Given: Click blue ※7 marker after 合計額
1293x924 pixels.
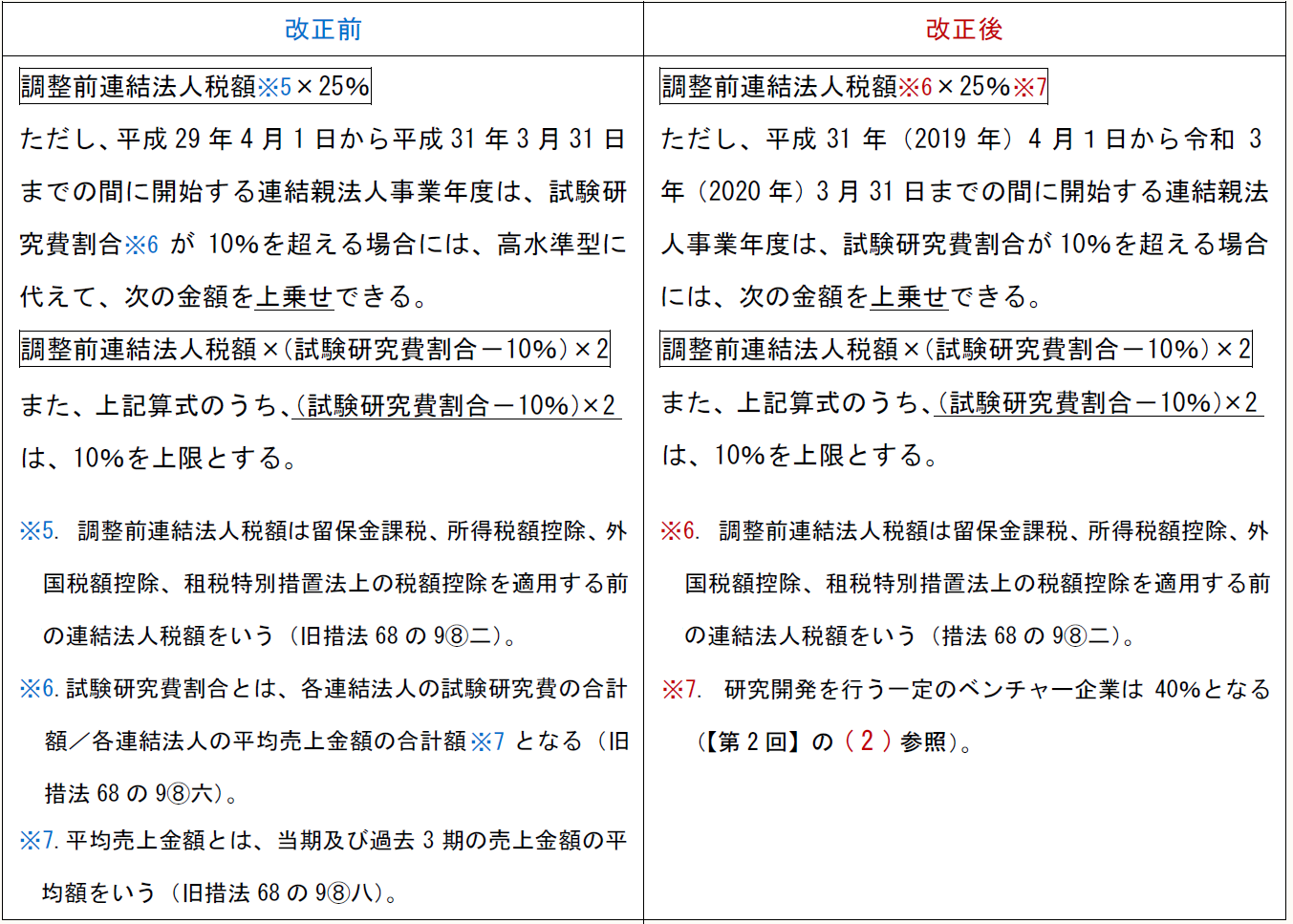Looking at the screenshot, I should [487, 741].
